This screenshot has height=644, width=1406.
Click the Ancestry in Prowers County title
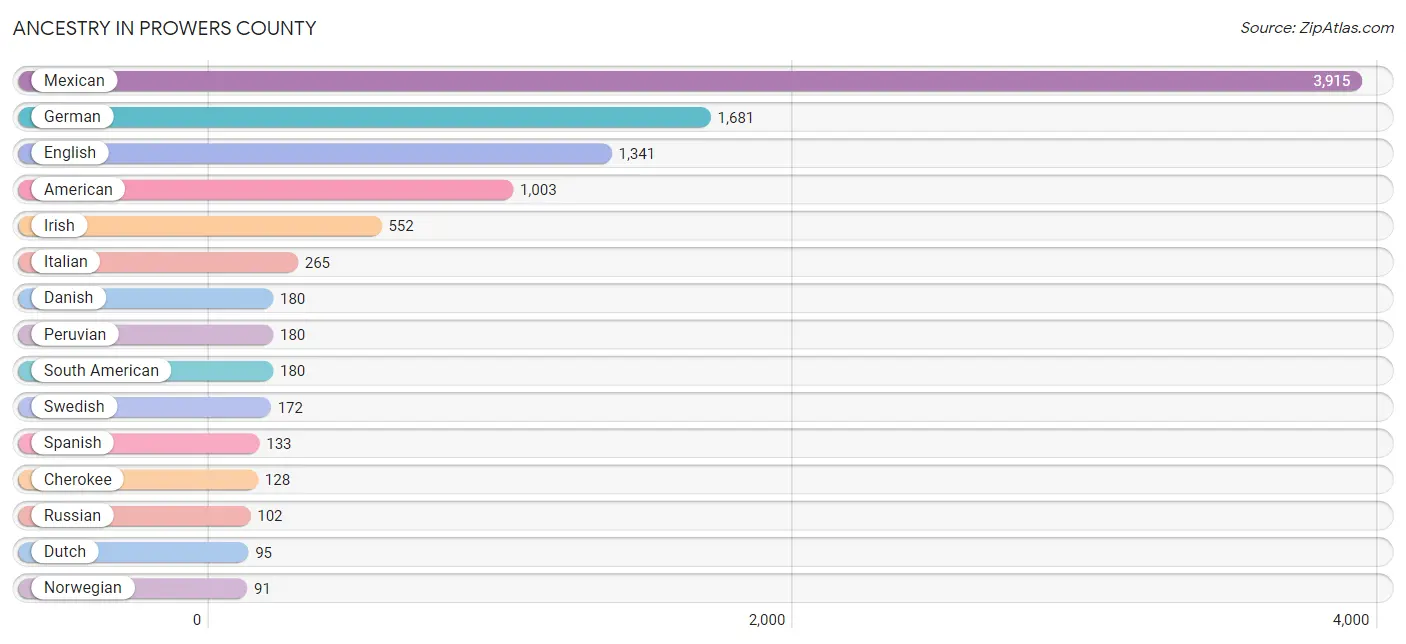tap(165, 29)
